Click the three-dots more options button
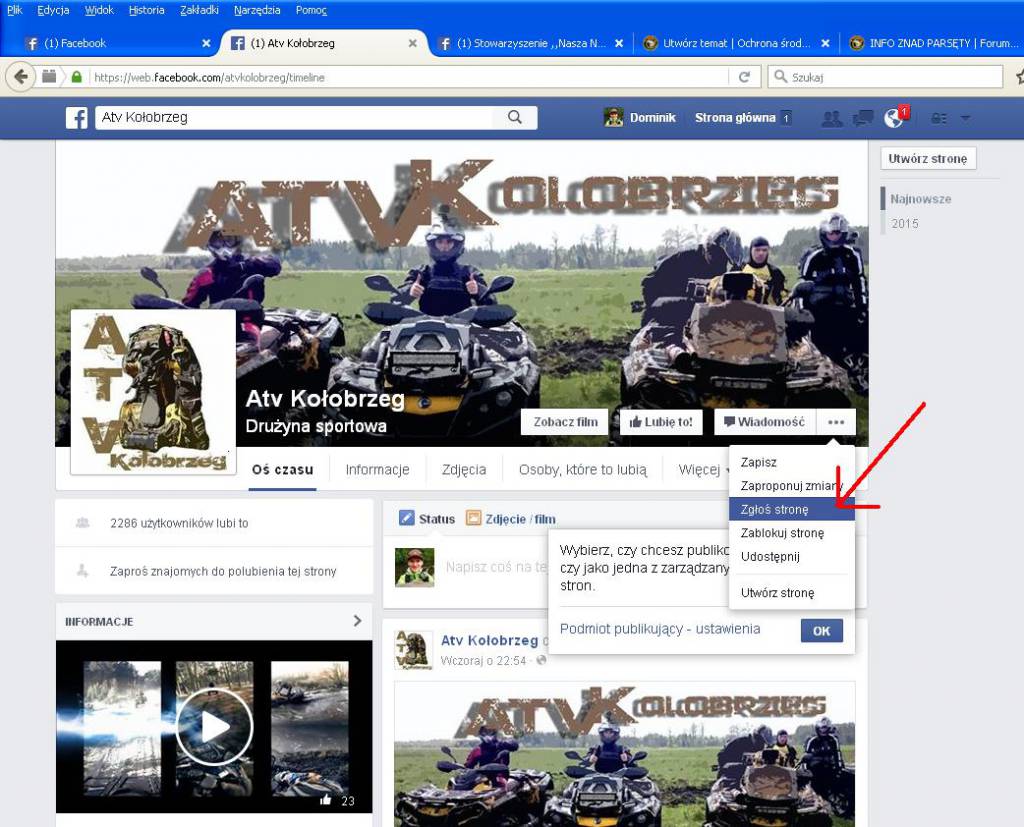The image size is (1024, 827). [836, 422]
